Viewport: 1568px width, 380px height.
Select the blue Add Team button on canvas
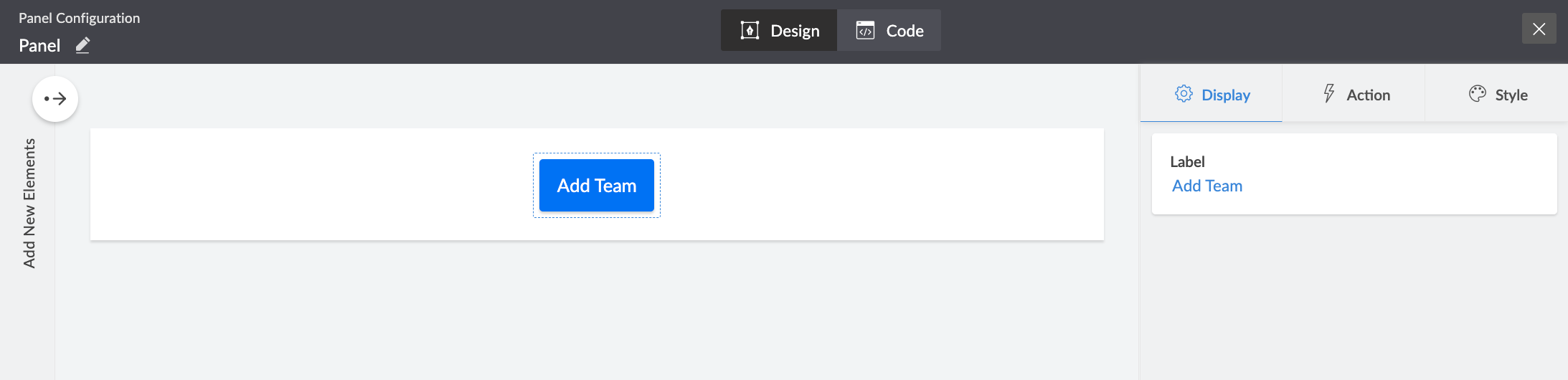point(596,186)
